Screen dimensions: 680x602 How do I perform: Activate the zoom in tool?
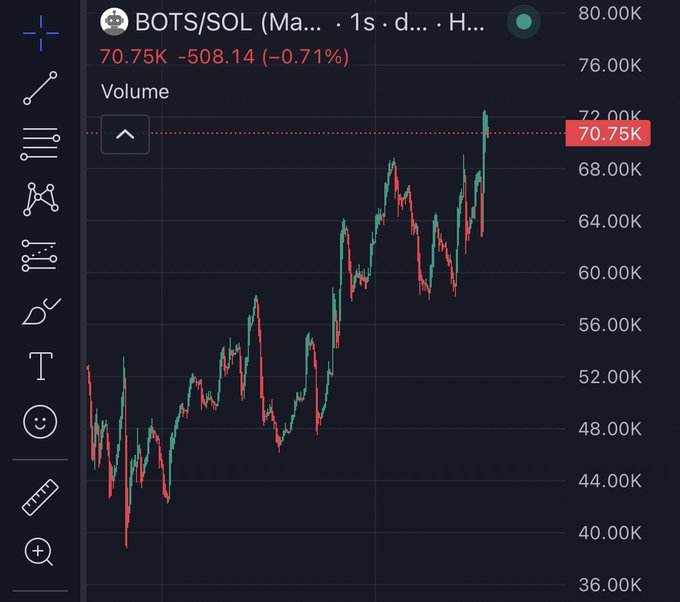pyautogui.click(x=39, y=552)
